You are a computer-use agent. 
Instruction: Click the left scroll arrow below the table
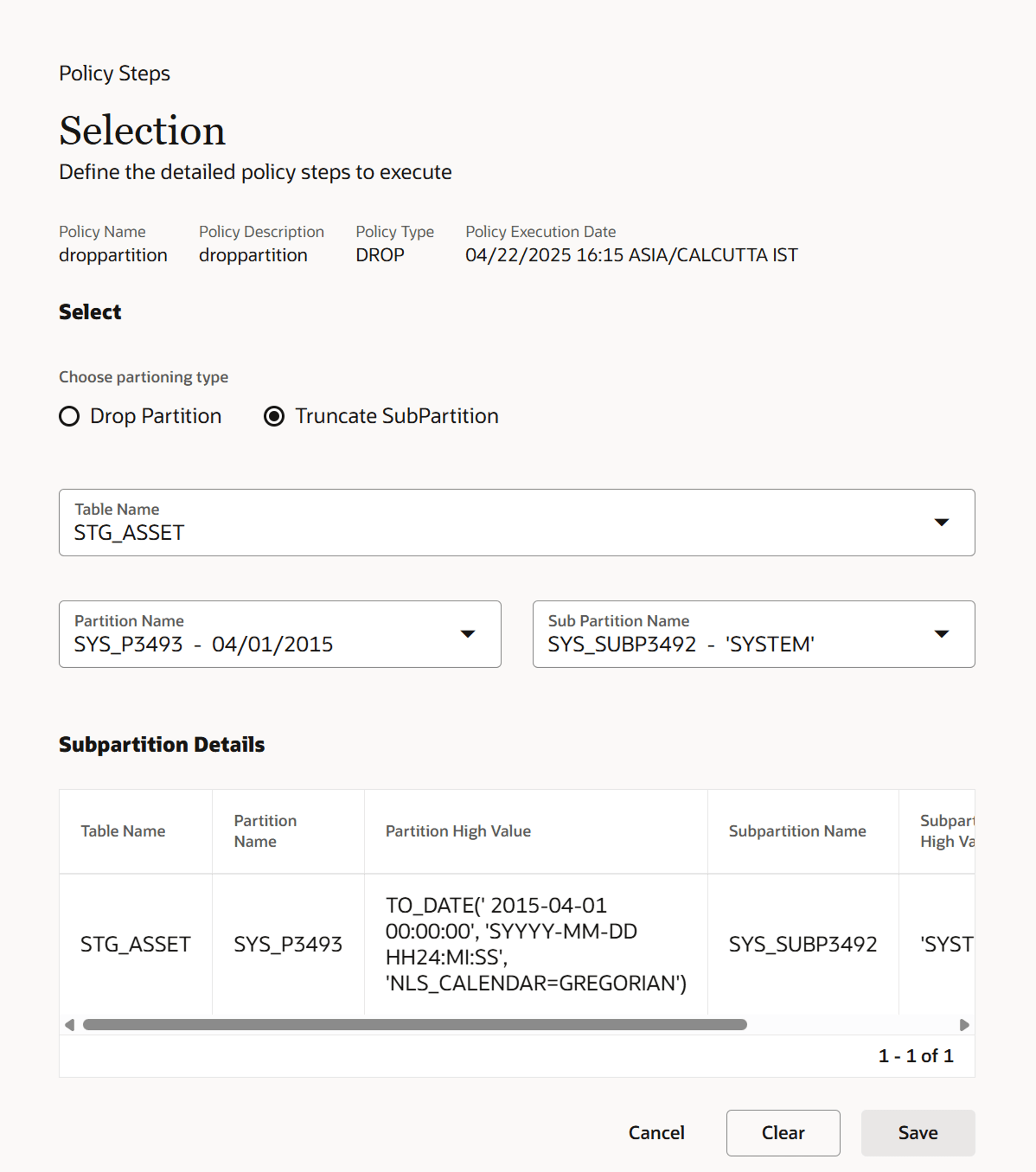pyautogui.click(x=69, y=1024)
